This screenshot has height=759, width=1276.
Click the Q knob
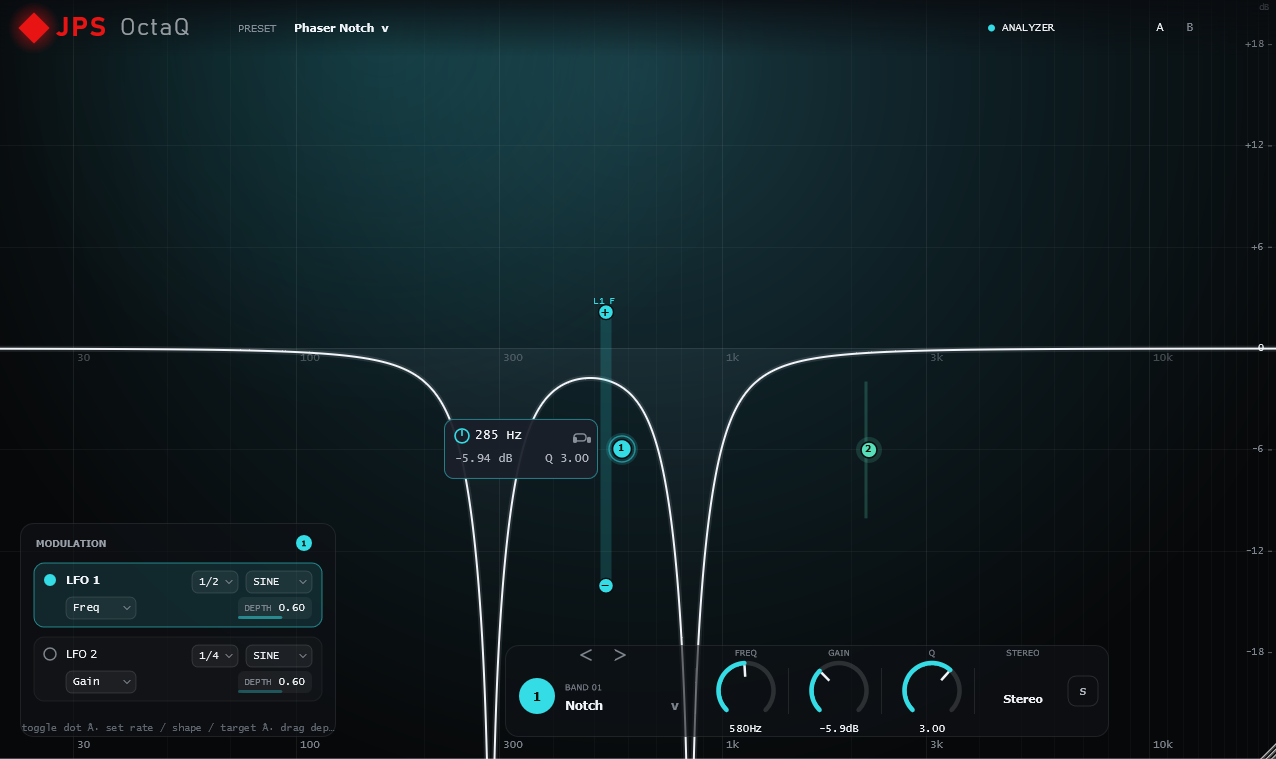pos(932,690)
